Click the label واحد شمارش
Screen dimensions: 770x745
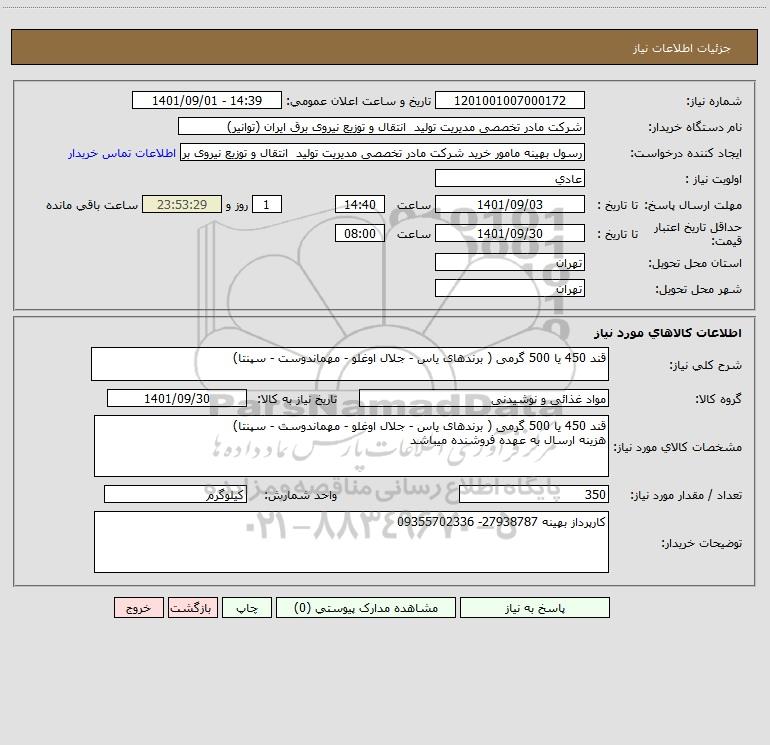pos(301,495)
